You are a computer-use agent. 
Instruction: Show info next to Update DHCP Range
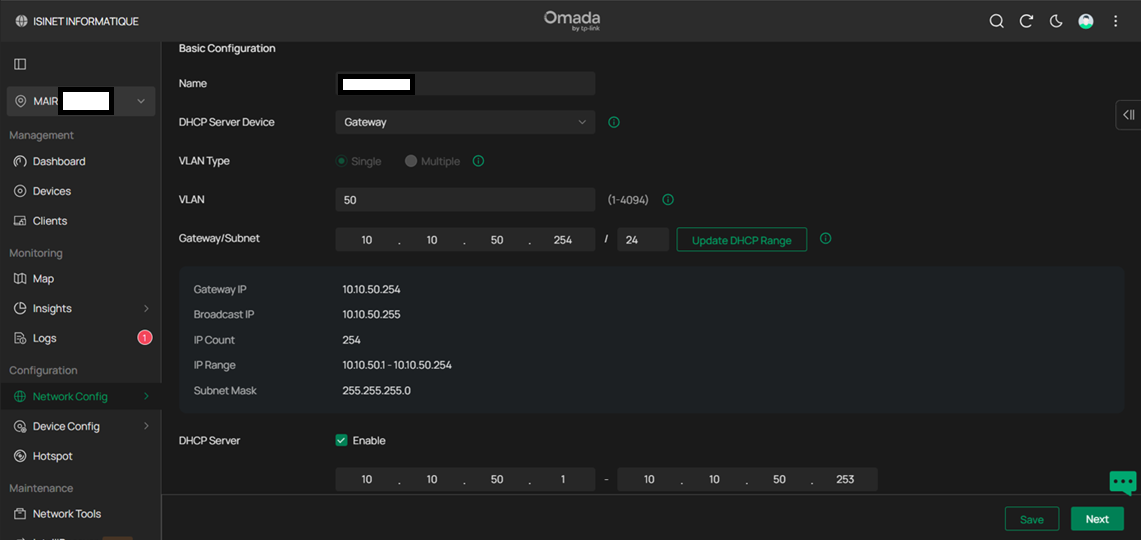[825, 239]
